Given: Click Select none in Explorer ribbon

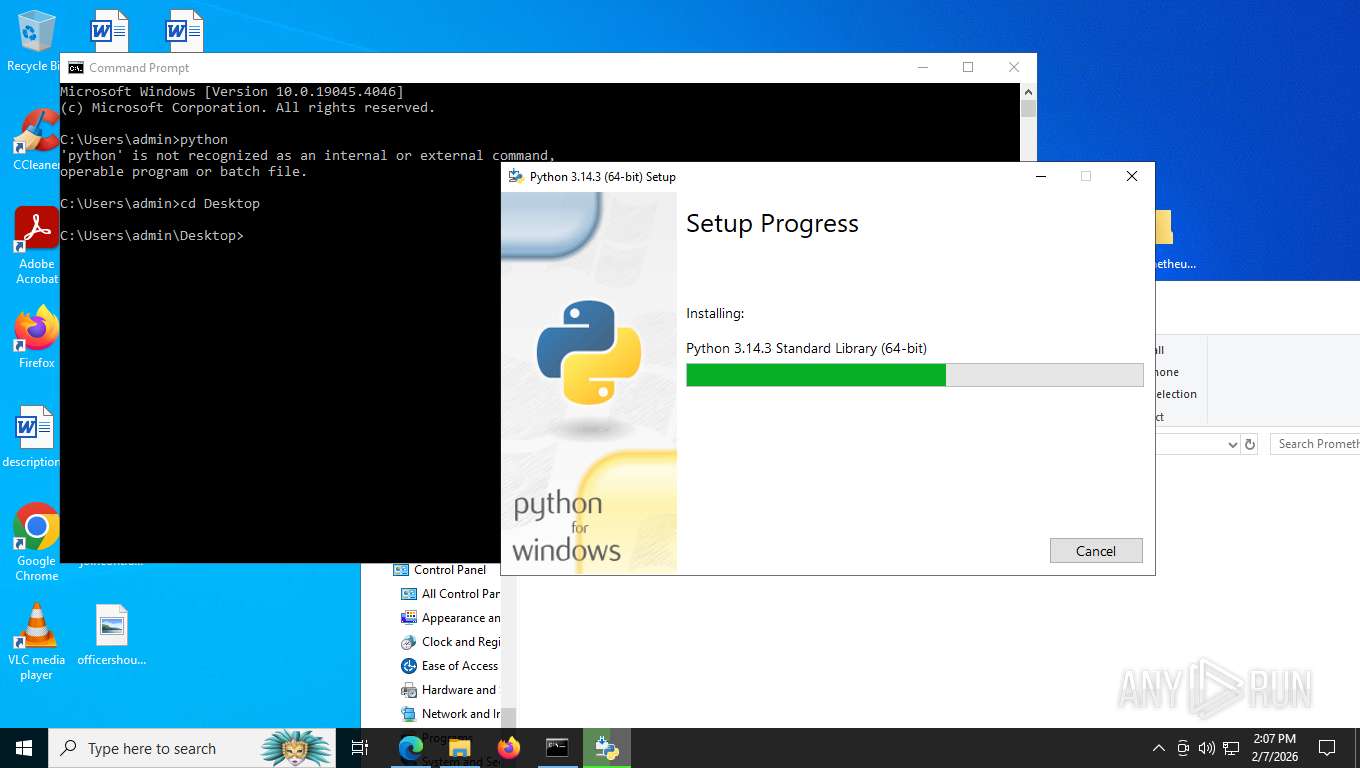Looking at the screenshot, I should click(x=1167, y=372).
